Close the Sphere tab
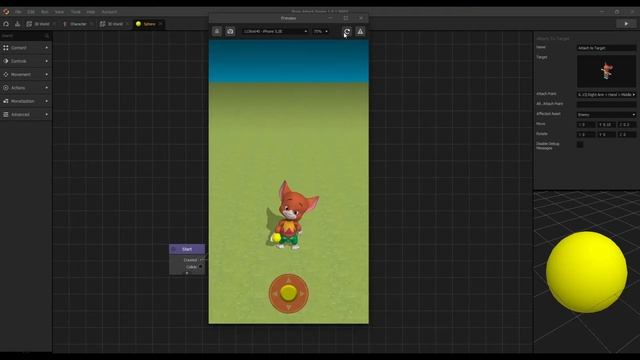 tap(160, 24)
